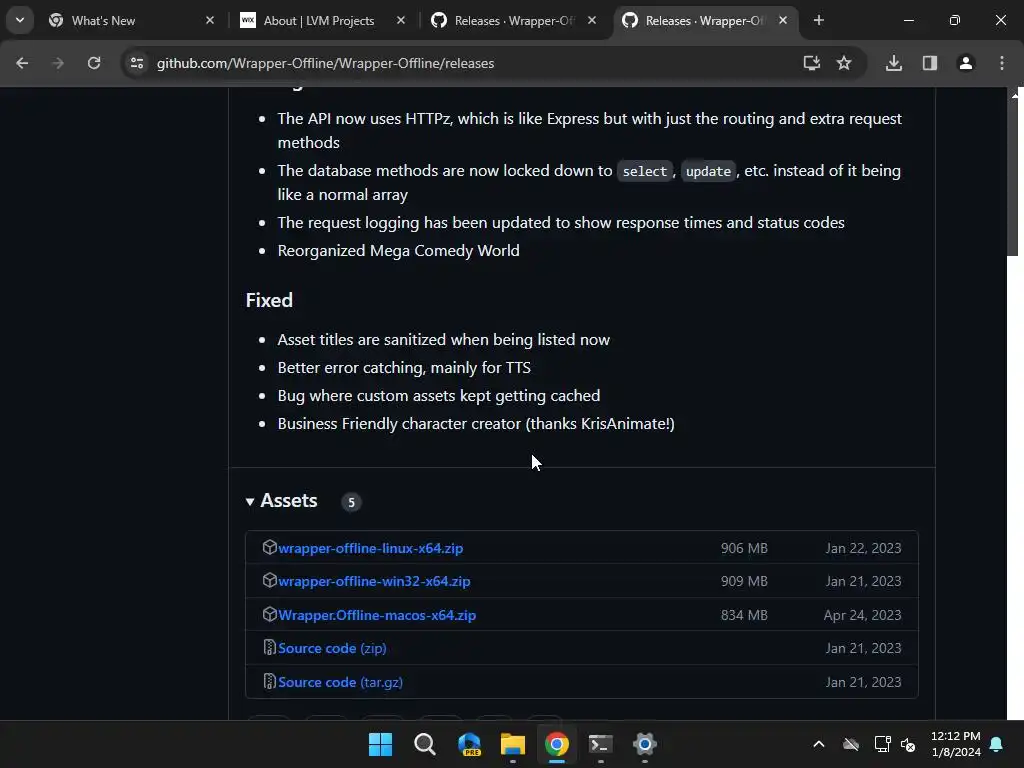Click package icon beside linux-x64 zip
This screenshot has height=768, width=1024.
[x=269, y=547]
